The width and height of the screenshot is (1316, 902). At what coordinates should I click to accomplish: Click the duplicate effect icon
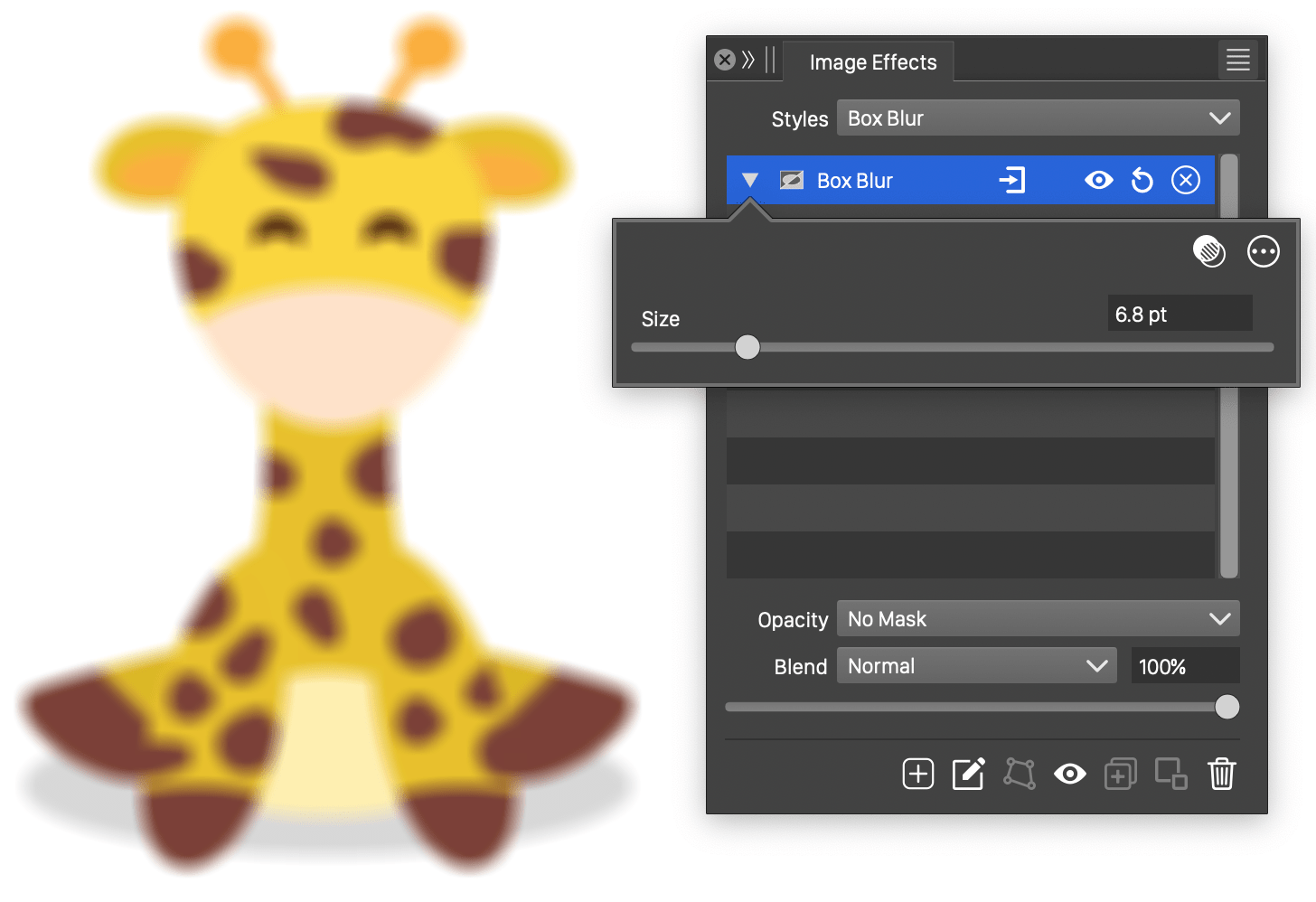tap(1120, 774)
